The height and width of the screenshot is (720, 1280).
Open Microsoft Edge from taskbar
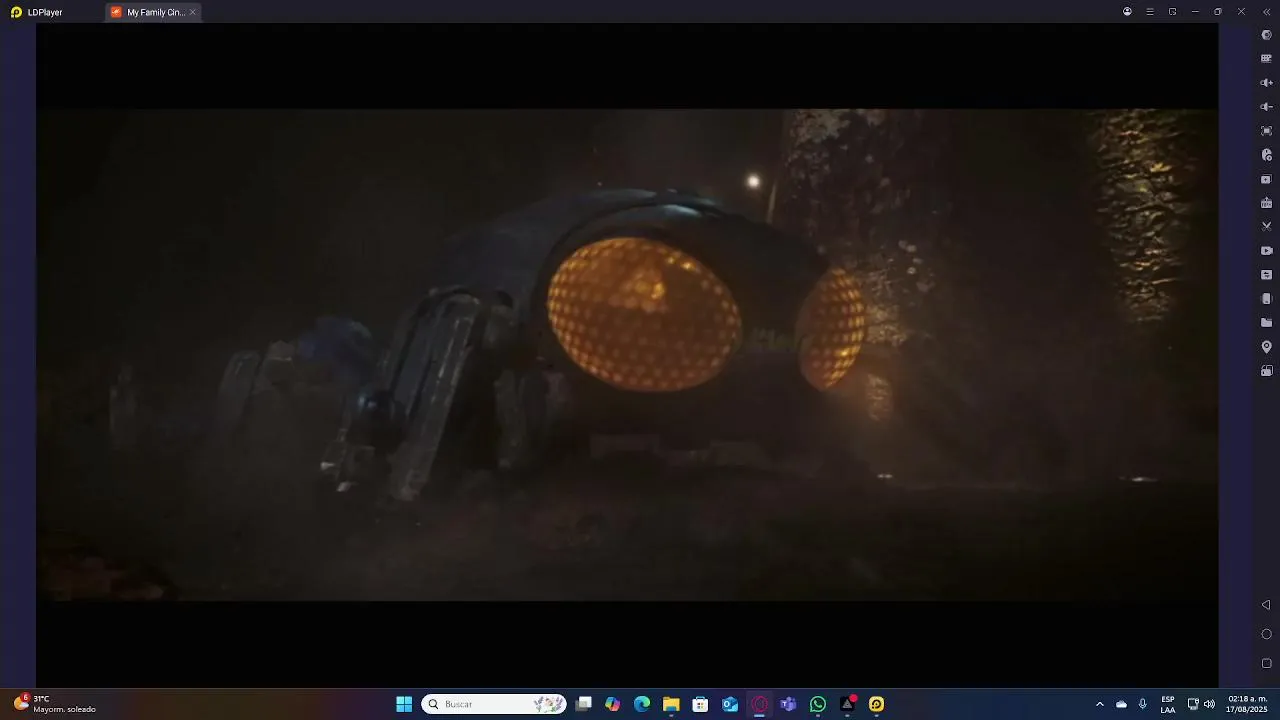(x=642, y=704)
